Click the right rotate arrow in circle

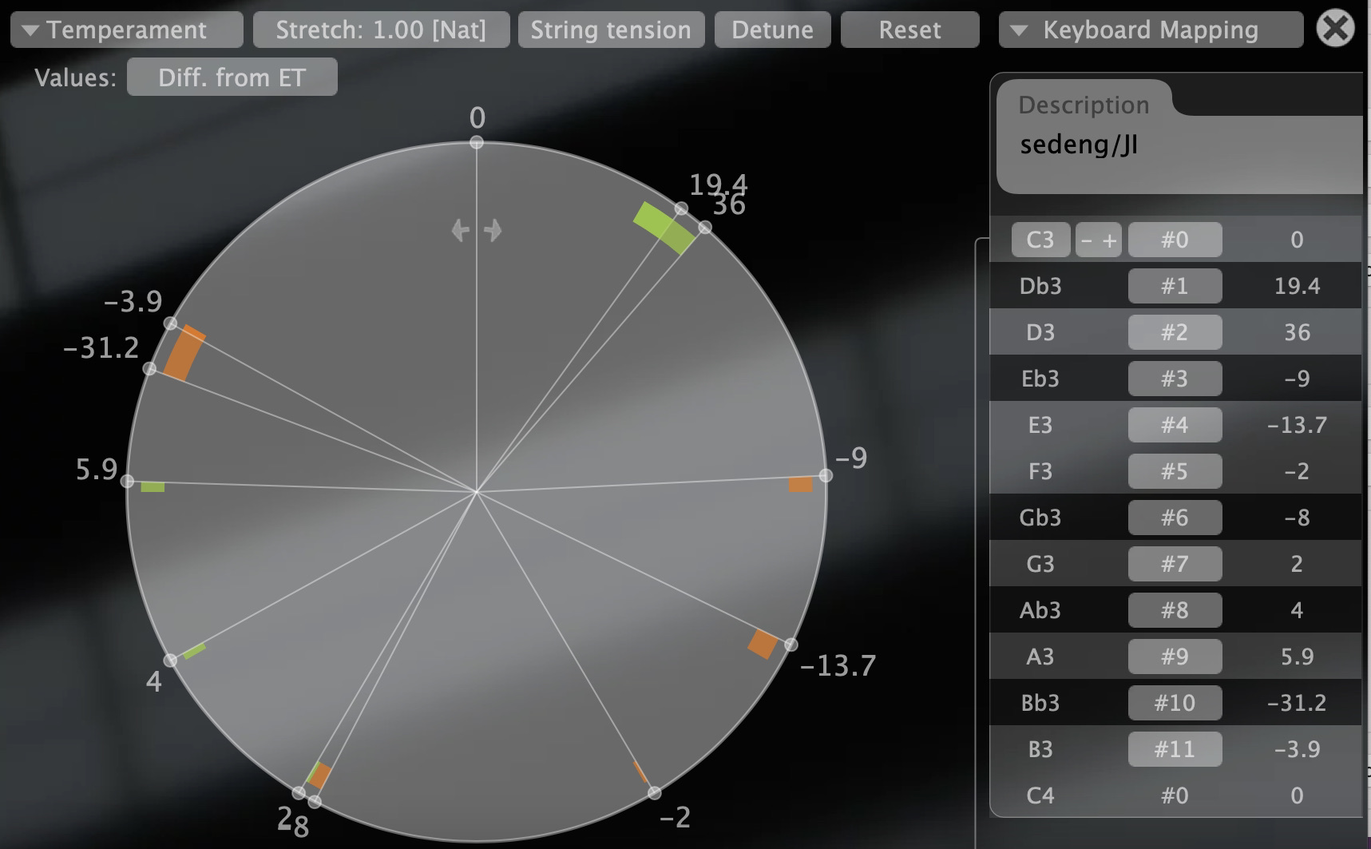pyautogui.click(x=493, y=231)
